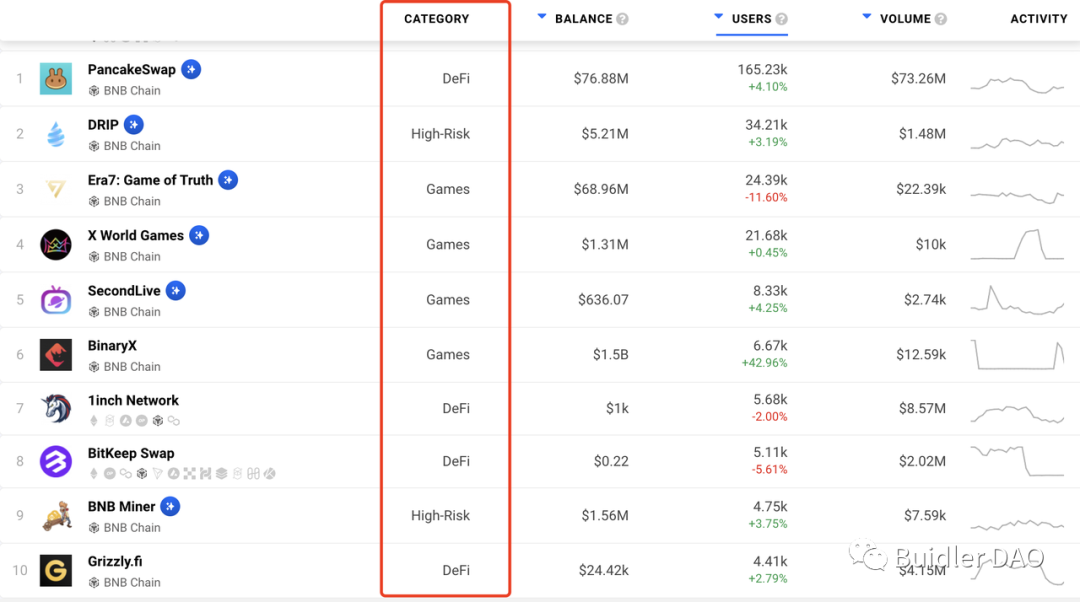Click the High-Risk category for DRIP

[x=440, y=134]
